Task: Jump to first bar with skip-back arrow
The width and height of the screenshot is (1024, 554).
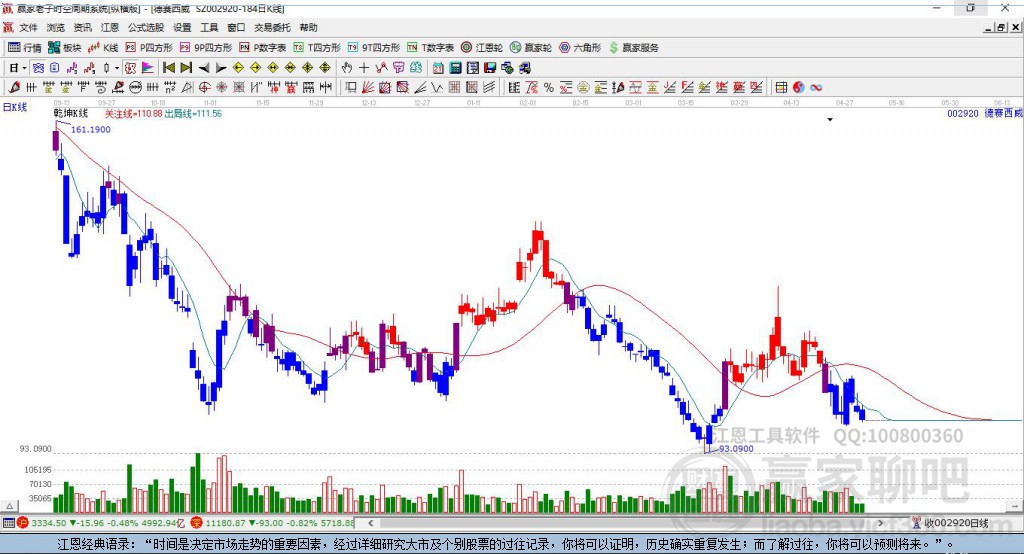Action: pos(168,67)
